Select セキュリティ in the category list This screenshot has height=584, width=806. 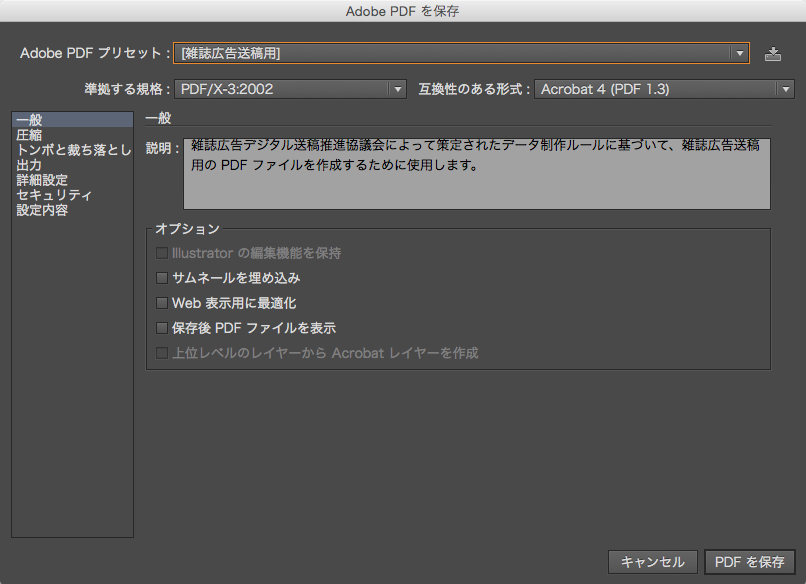[x=72, y=195]
